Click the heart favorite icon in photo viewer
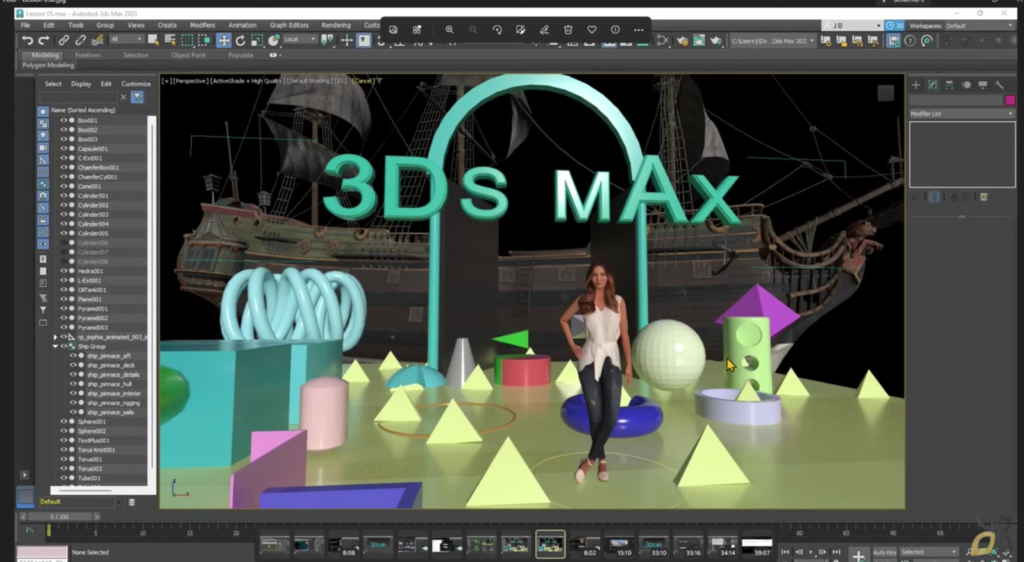The width and height of the screenshot is (1024, 562). coord(592,29)
